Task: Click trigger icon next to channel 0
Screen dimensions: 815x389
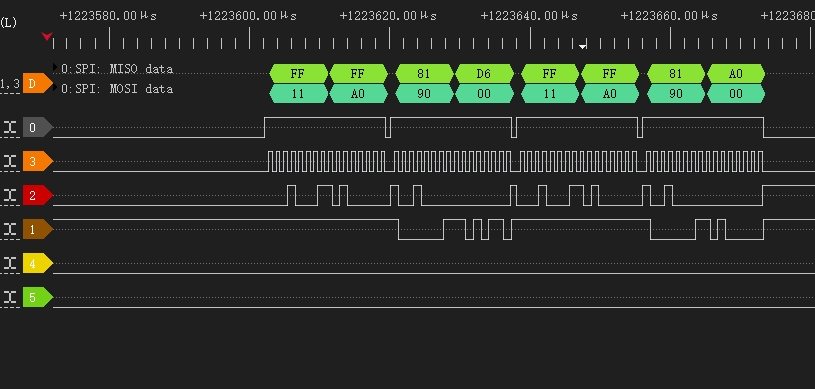Action: [10, 127]
